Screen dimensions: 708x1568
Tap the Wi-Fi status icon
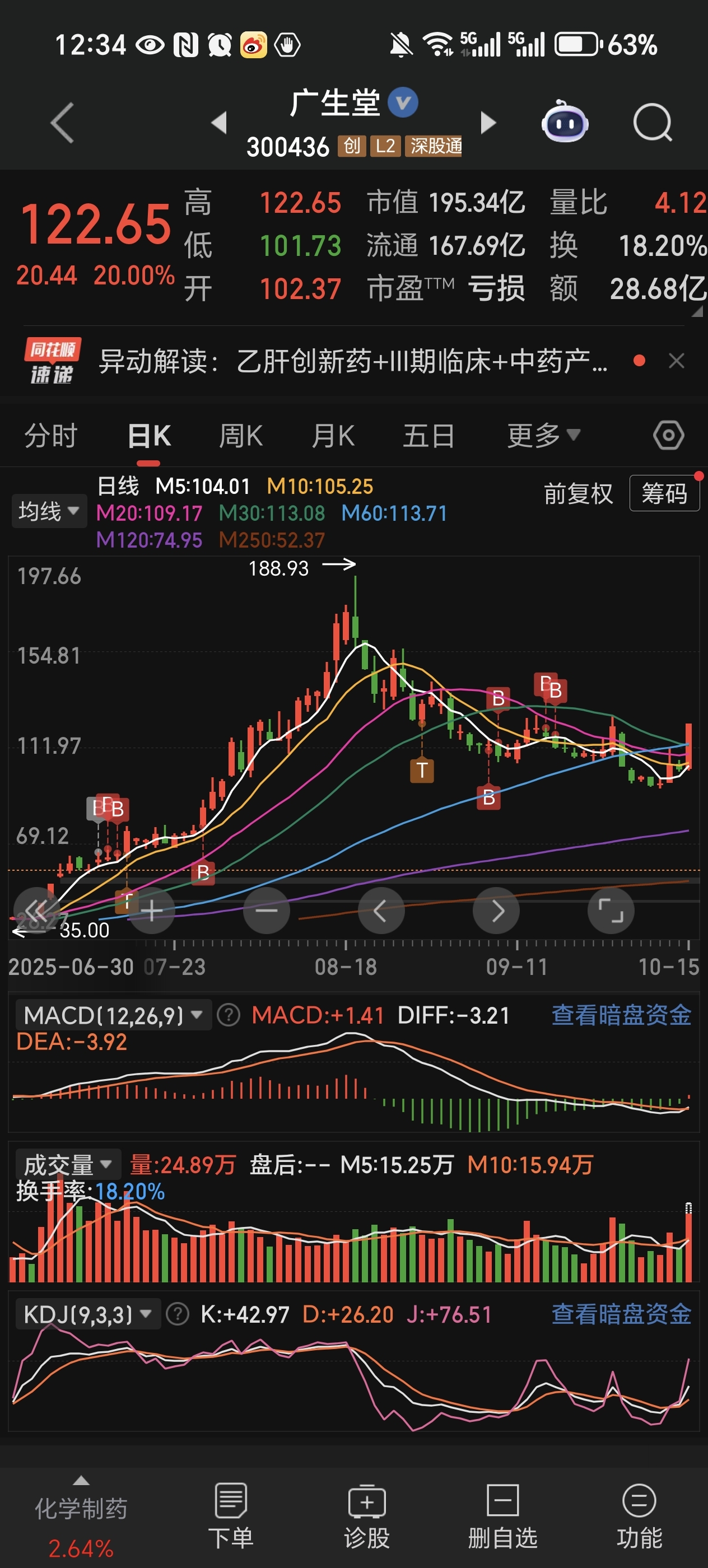(x=437, y=44)
